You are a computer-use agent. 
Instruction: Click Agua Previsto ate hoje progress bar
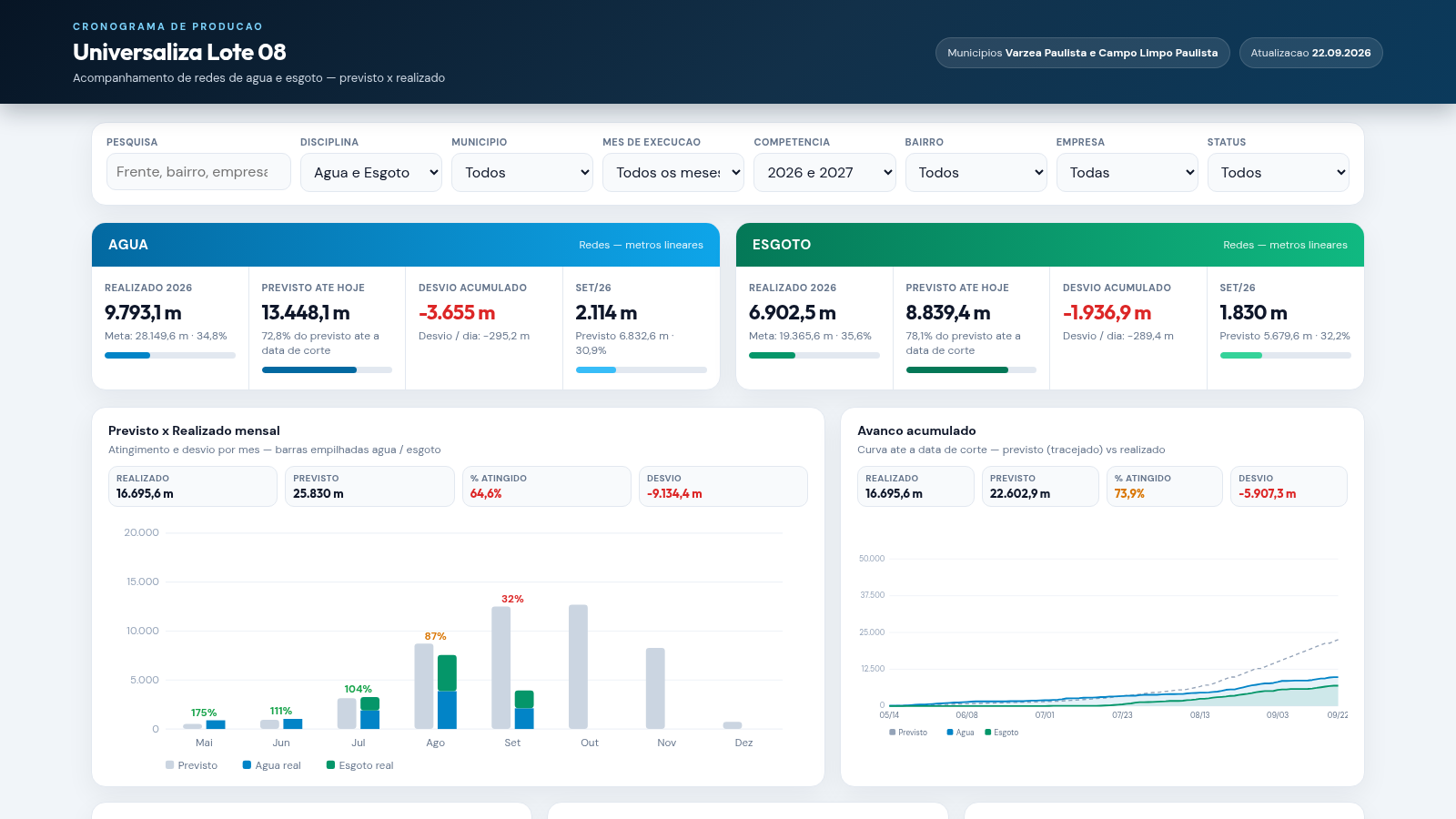pyautogui.click(x=327, y=369)
